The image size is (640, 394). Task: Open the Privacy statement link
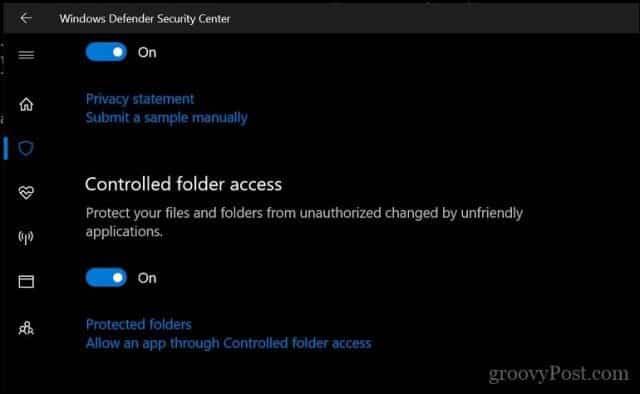tap(140, 99)
